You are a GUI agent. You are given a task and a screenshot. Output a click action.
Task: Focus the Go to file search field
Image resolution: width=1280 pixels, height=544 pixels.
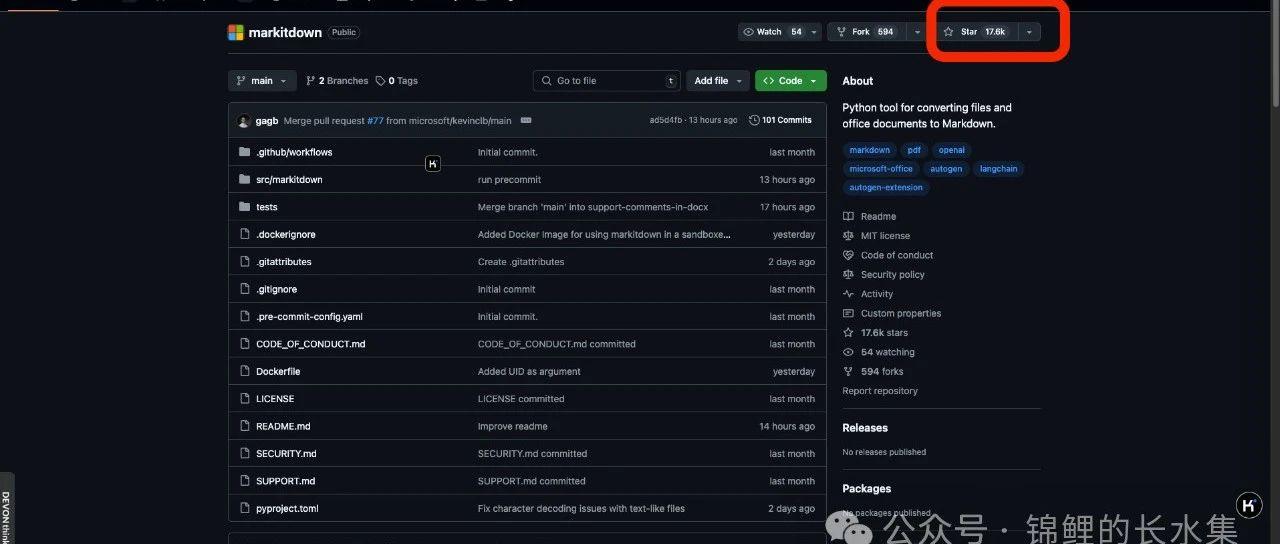pyautogui.click(x=606, y=81)
